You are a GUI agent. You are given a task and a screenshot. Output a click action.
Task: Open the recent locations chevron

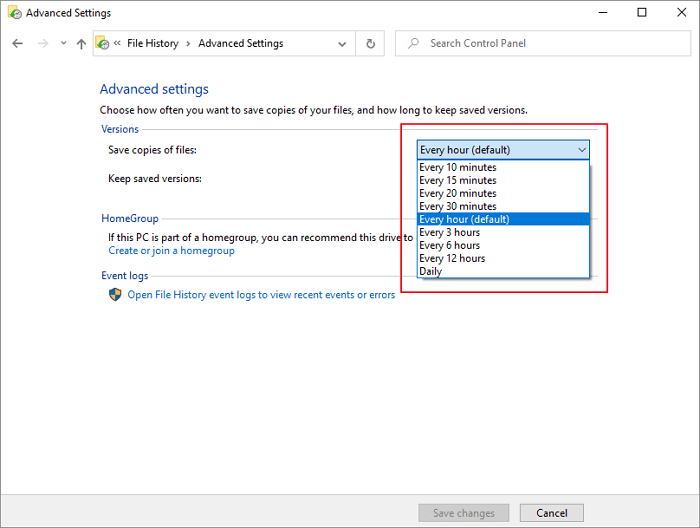(x=63, y=44)
